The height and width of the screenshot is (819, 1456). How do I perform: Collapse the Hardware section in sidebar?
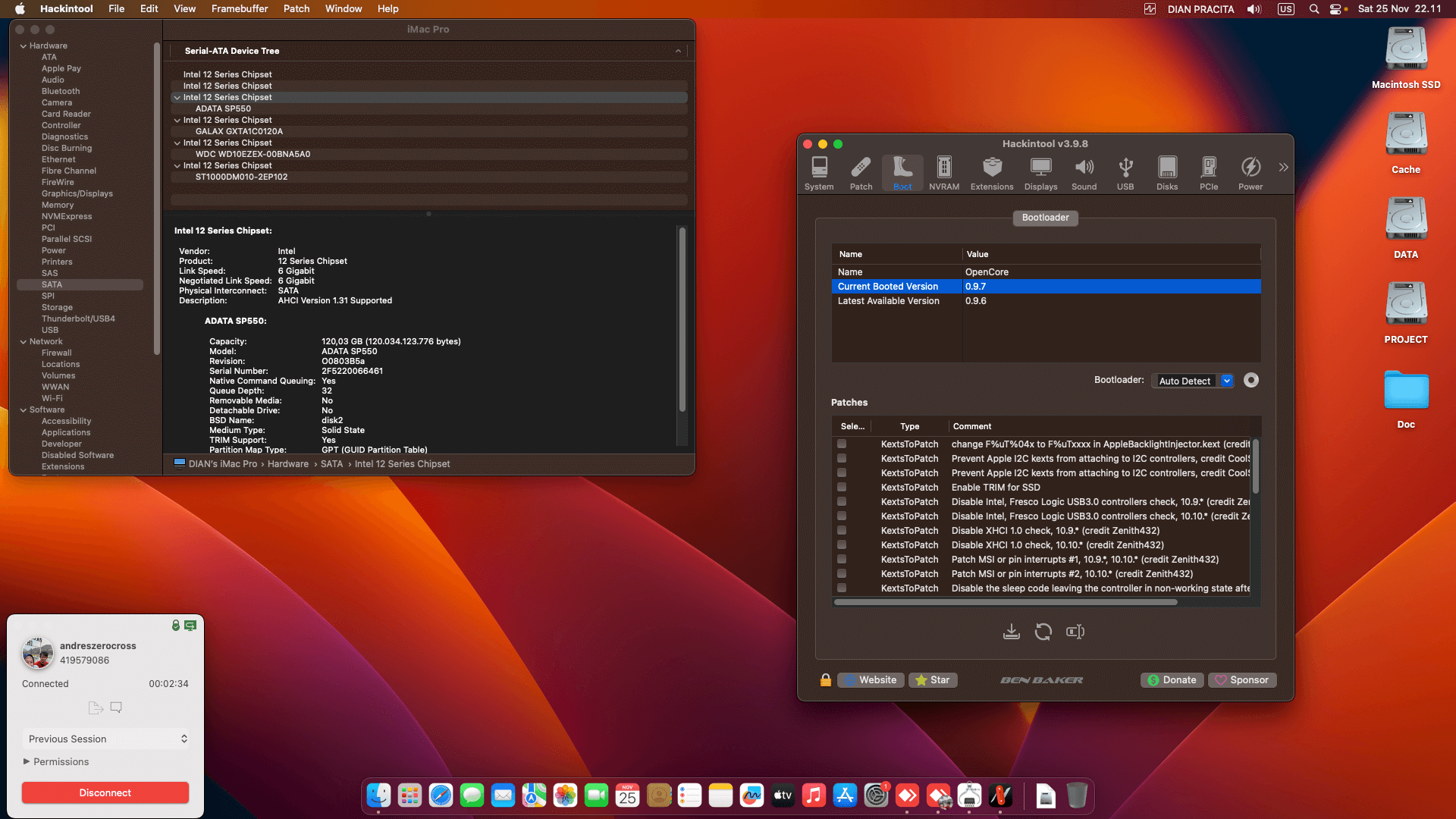click(x=24, y=45)
